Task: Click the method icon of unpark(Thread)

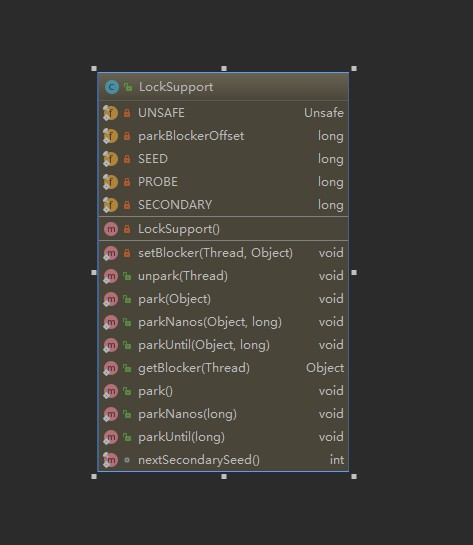Action: click(x=111, y=276)
